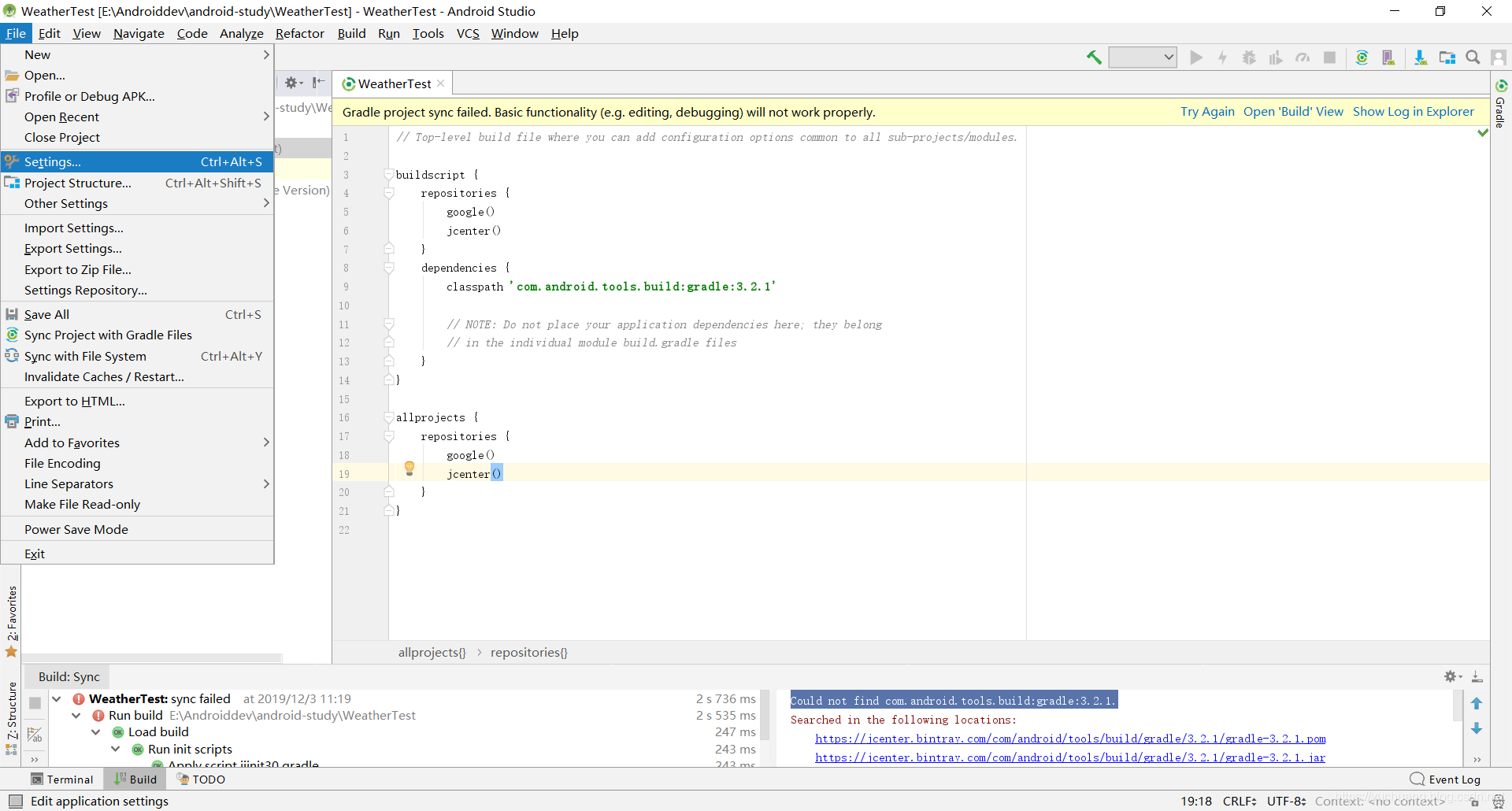1512x811 pixels.
Task: Open the AVD Manager icon
Action: click(x=1388, y=57)
